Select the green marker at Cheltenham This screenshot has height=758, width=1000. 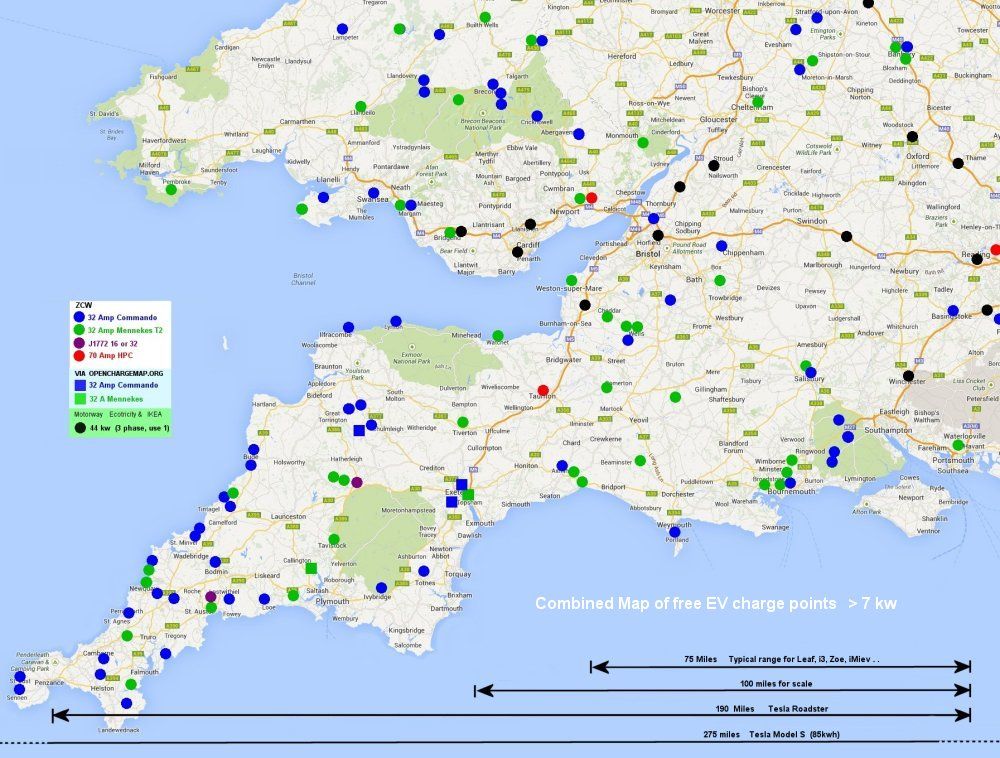point(758,101)
